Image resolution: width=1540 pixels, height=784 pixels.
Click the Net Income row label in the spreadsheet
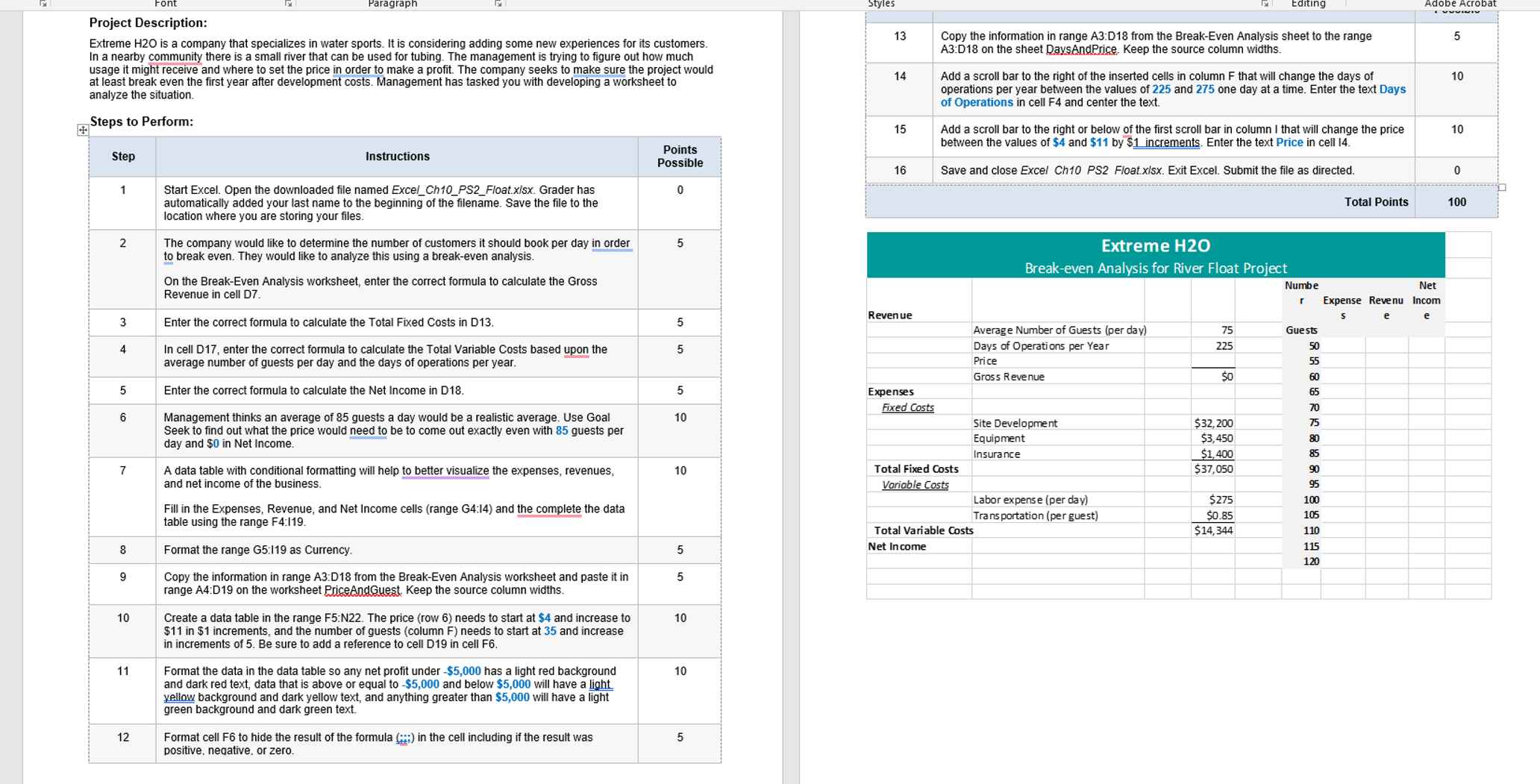coord(897,546)
